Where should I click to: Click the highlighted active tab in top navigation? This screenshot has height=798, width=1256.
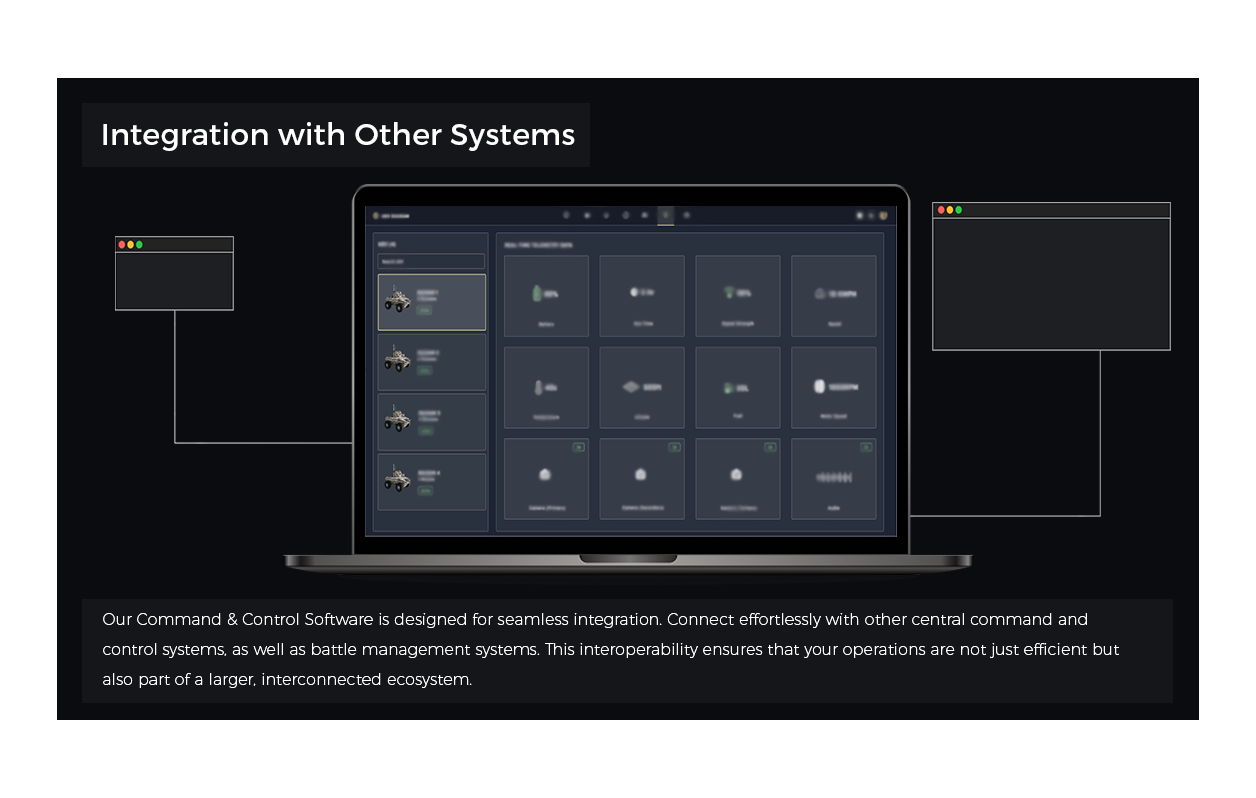(x=665, y=215)
